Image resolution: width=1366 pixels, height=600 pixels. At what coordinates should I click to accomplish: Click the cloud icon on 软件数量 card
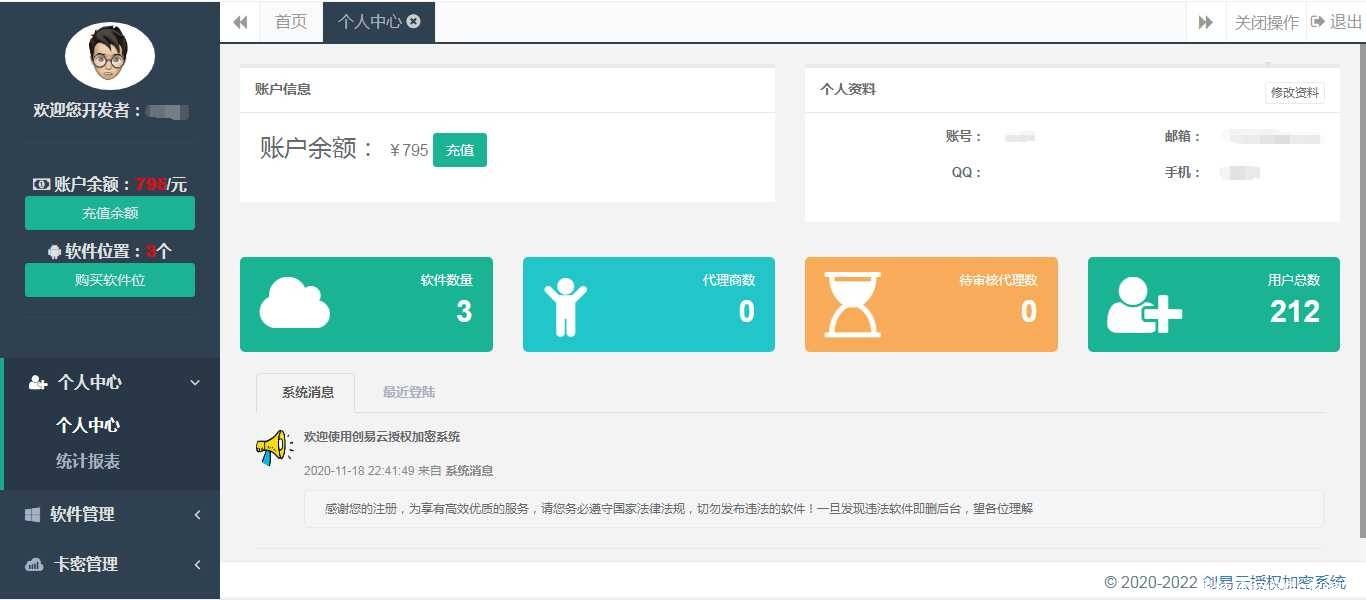[x=295, y=304]
